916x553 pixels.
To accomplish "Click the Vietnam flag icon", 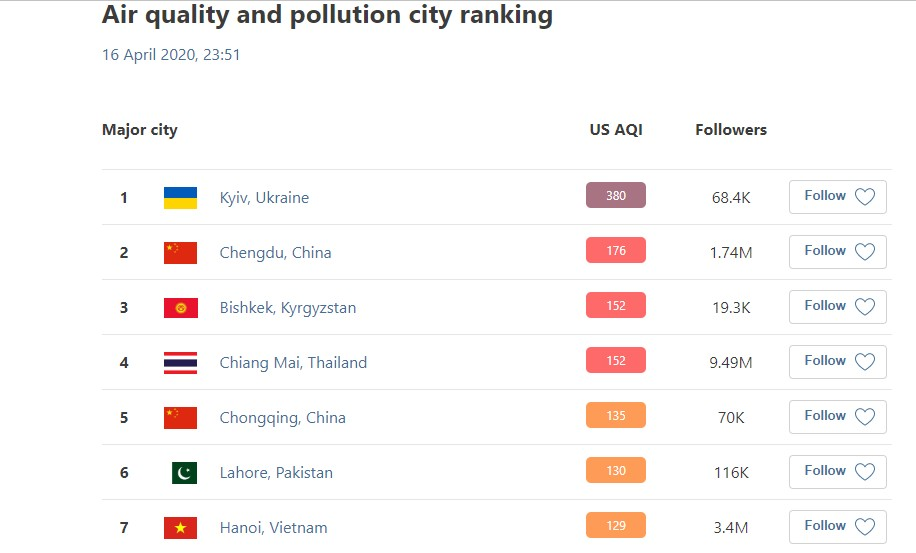I will coord(180,528).
